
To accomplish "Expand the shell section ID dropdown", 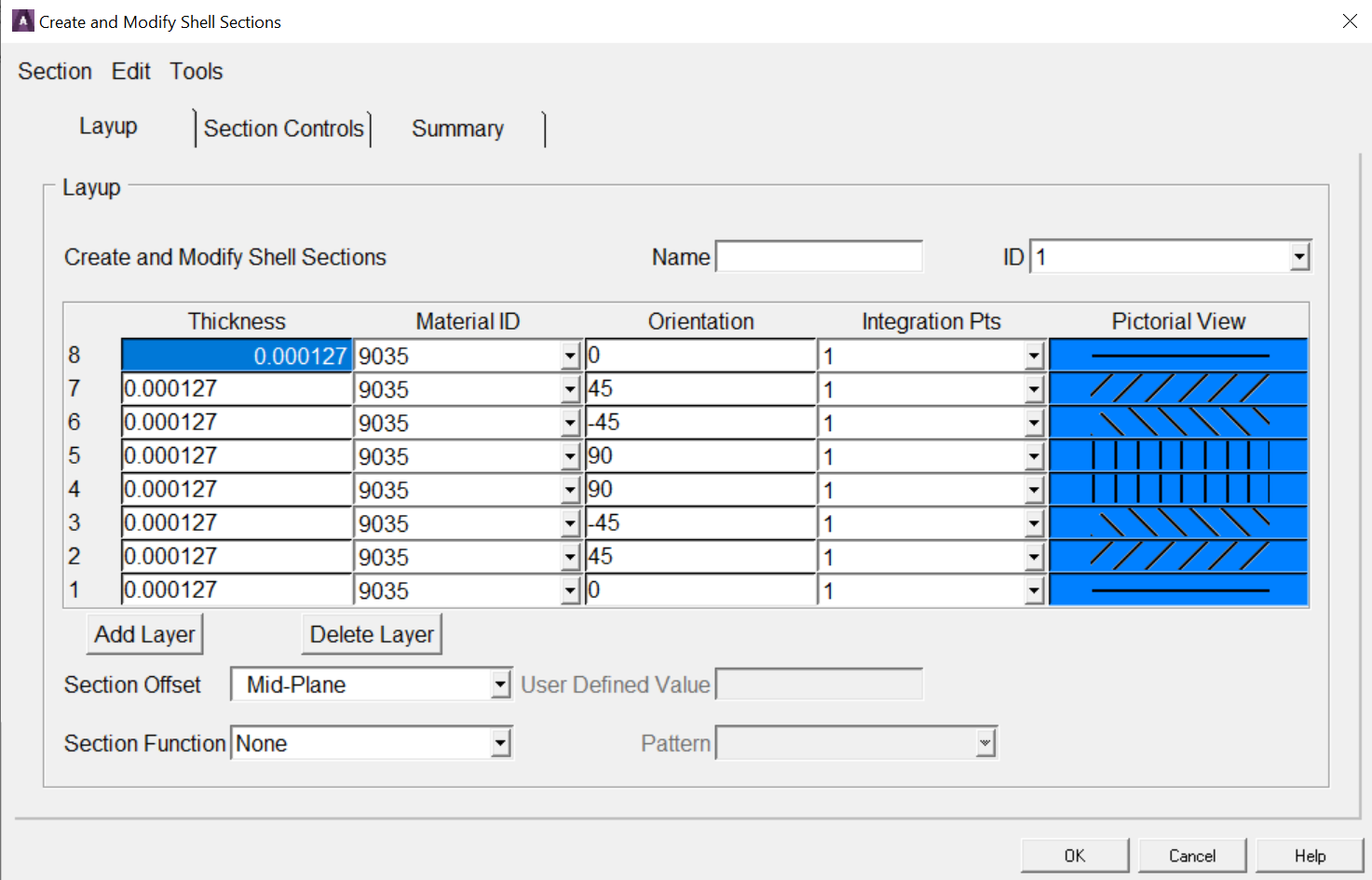I will tap(1299, 256).
